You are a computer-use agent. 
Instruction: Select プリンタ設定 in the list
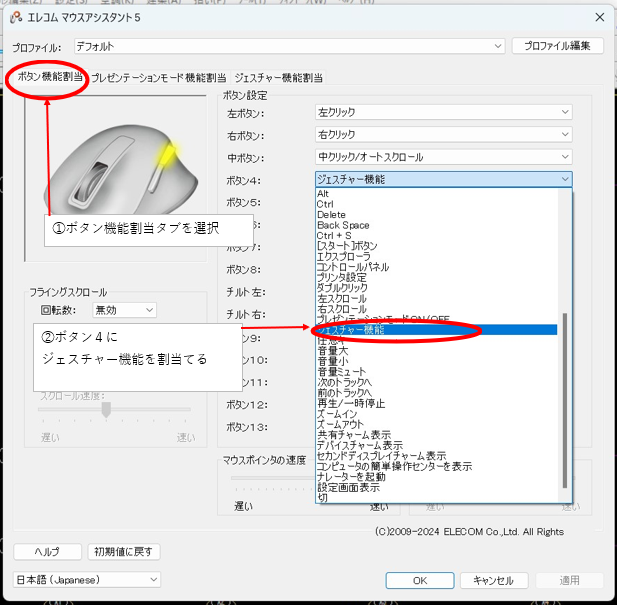point(437,277)
